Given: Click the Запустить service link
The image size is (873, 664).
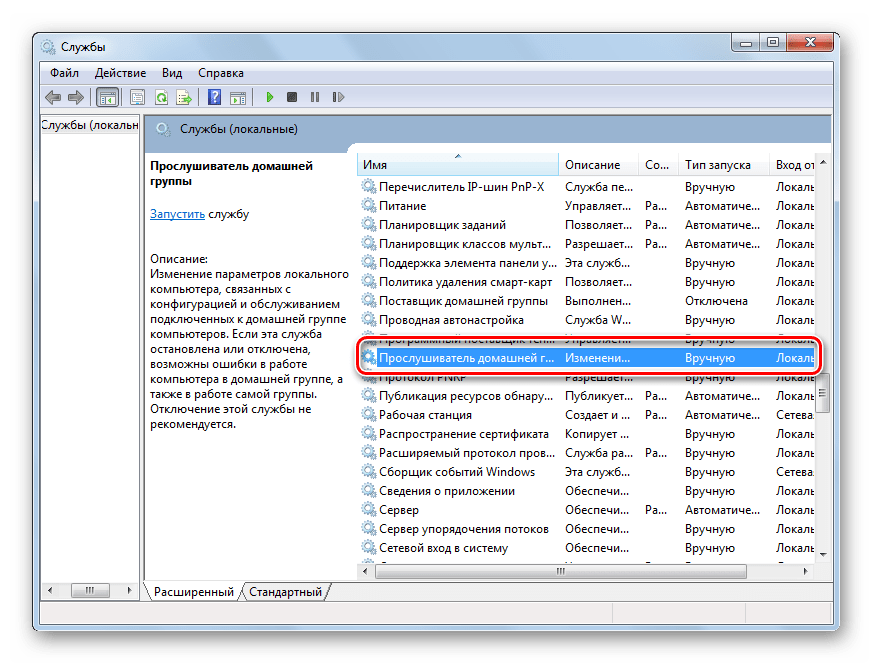Looking at the screenshot, I should tap(177, 214).
